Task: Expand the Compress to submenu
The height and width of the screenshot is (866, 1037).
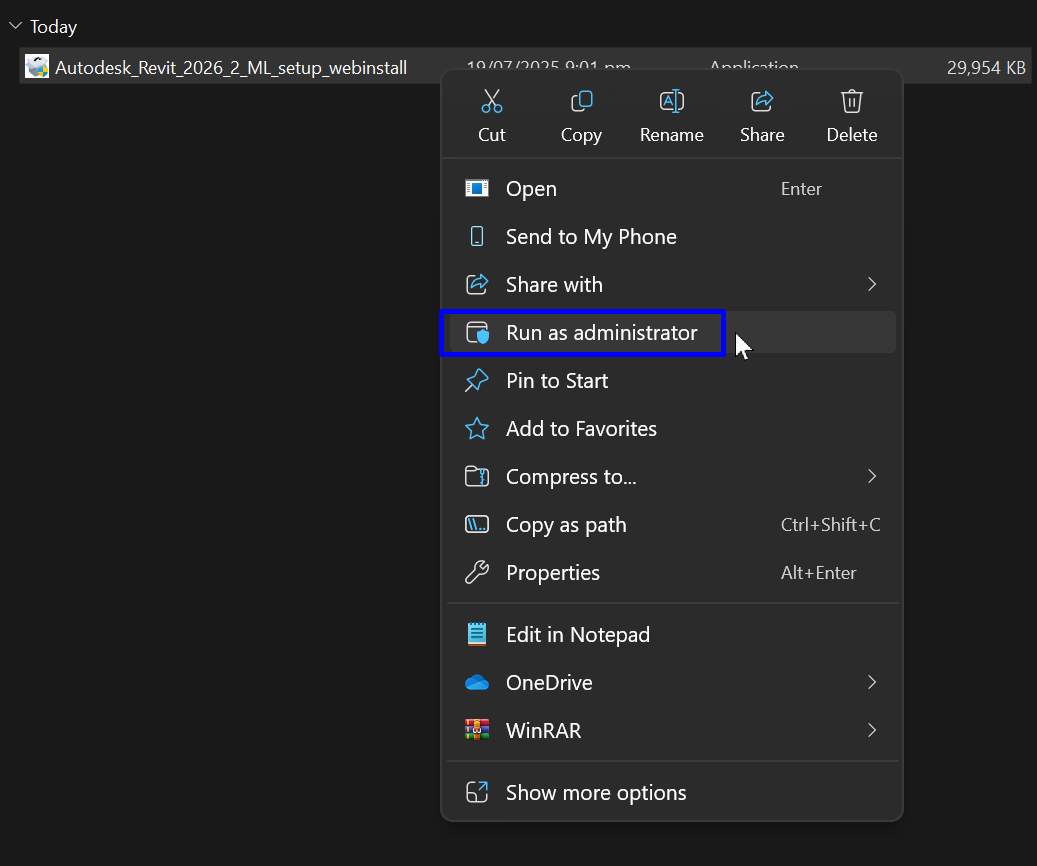Action: (x=870, y=476)
